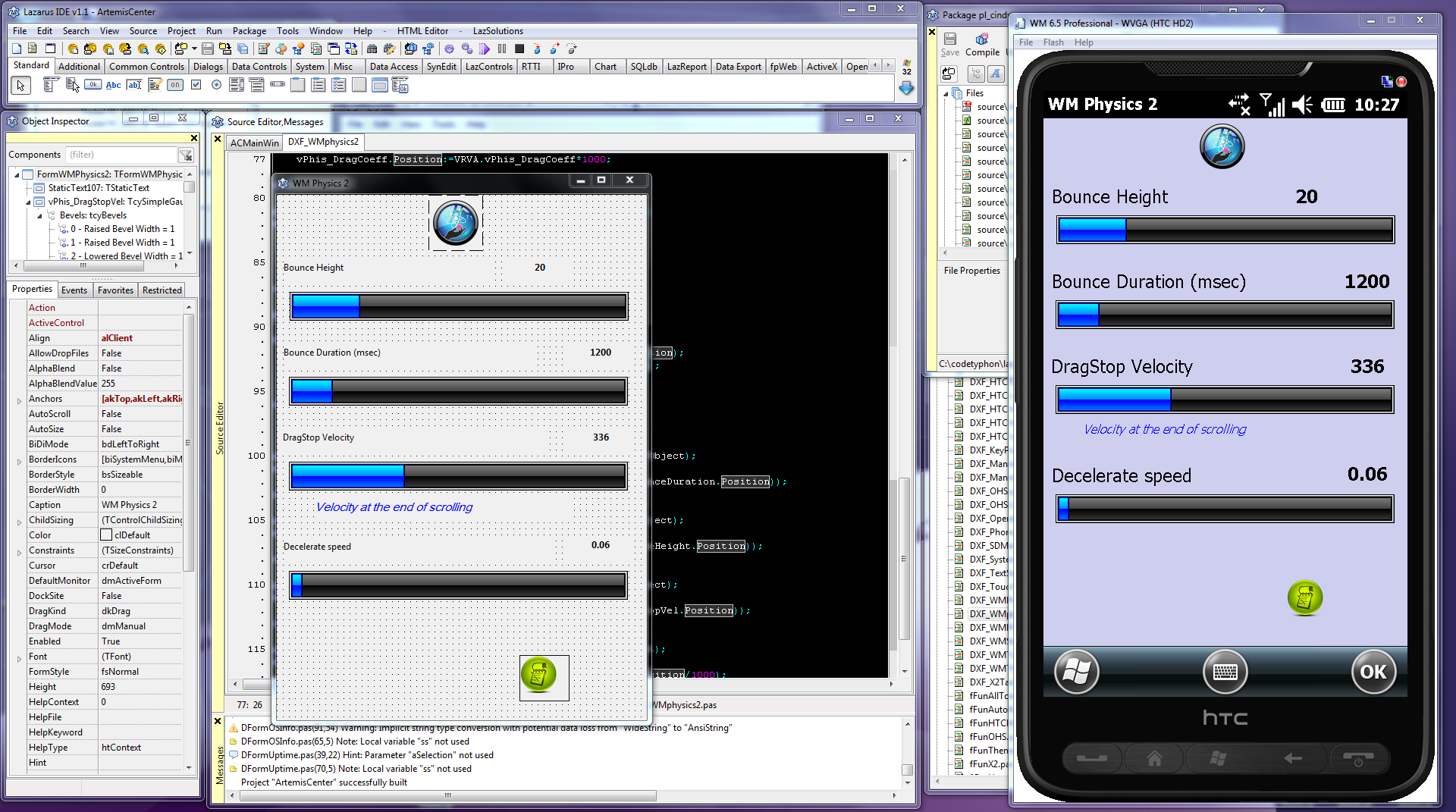Image resolution: width=1456 pixels, height=812 pixels.
Task: Select the TMemo palette component
Action: 155,85
